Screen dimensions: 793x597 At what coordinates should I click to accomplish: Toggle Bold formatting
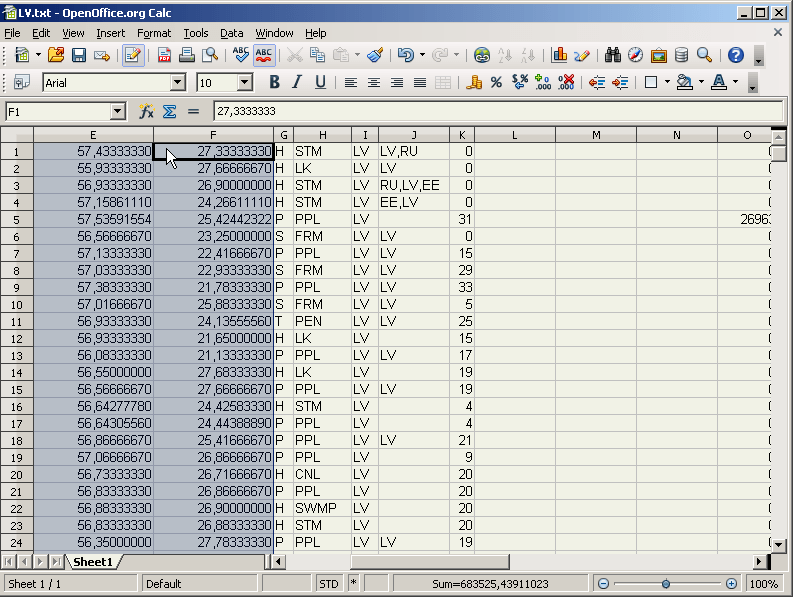click(274, 82)
